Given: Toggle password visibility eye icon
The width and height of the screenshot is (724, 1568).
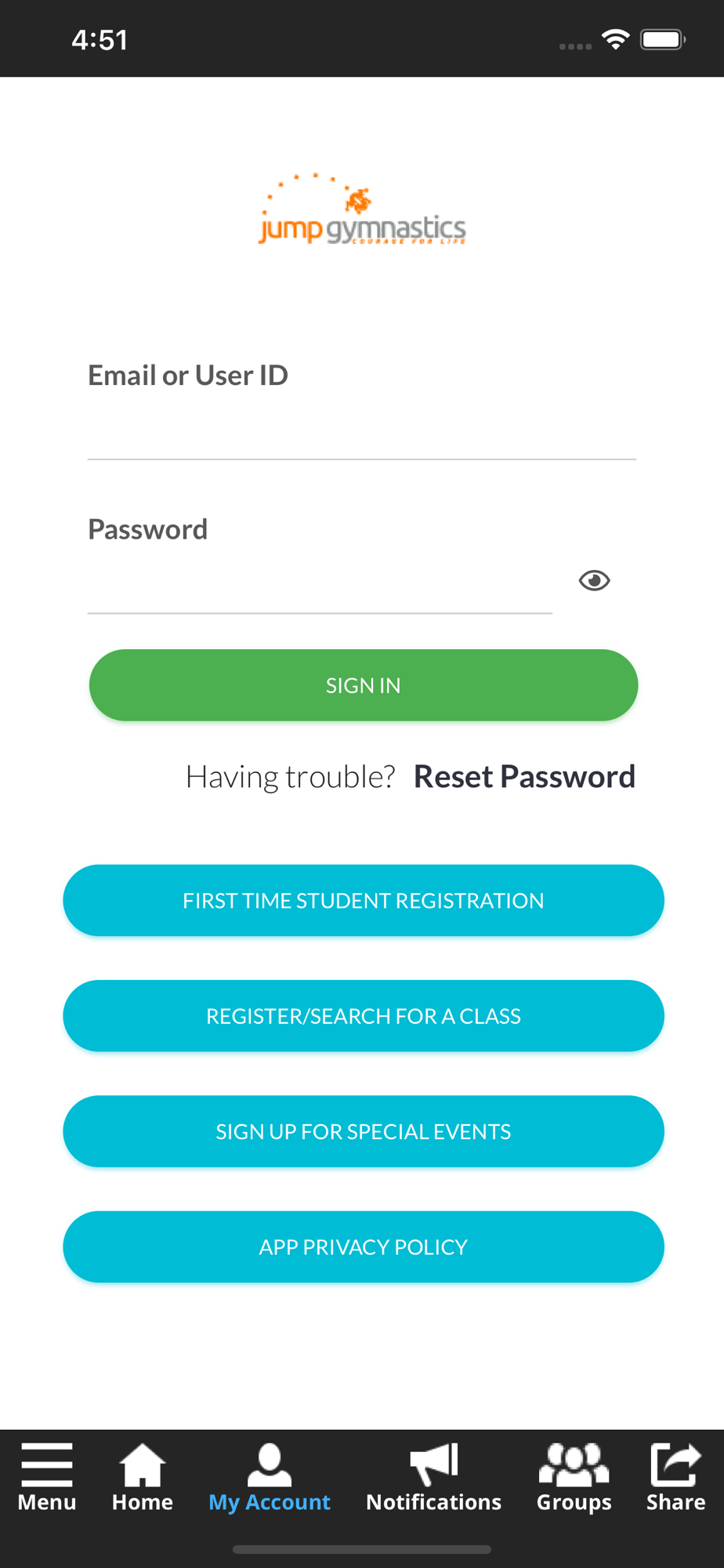Looking at the screenshot, I should (x=595, y=580).
